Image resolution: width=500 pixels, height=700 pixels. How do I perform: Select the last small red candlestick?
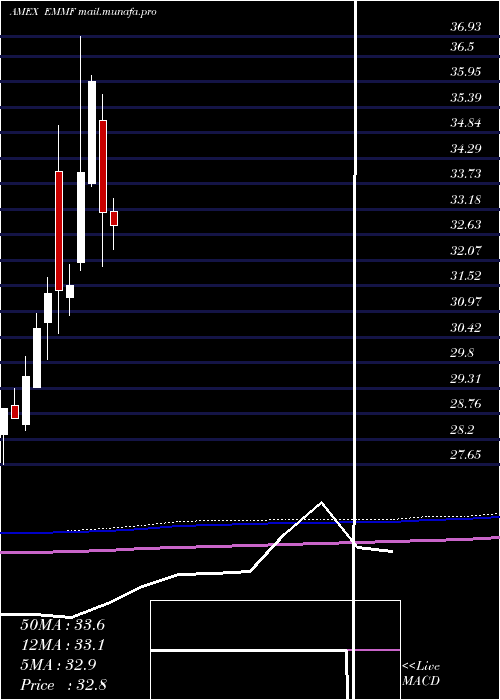click(114, 219)
